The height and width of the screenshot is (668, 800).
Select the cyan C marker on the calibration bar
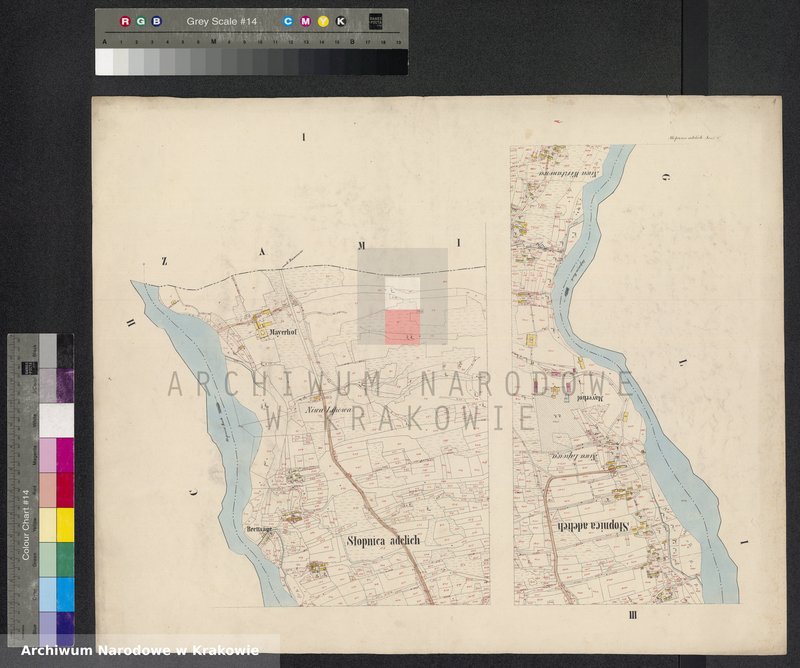(287, 21)
